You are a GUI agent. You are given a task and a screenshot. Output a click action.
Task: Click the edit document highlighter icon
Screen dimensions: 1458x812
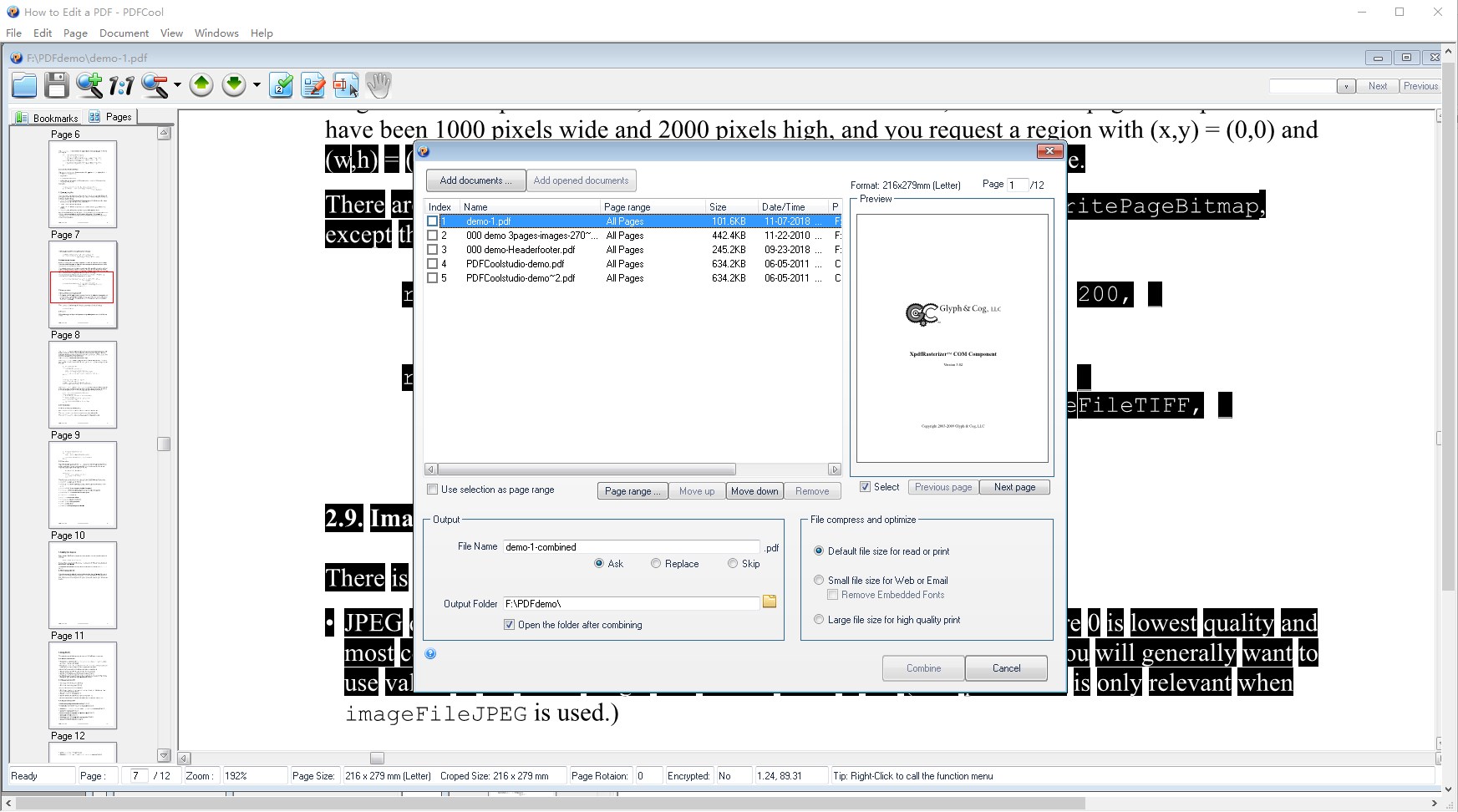pyautogui.click(x=313, y=84)
